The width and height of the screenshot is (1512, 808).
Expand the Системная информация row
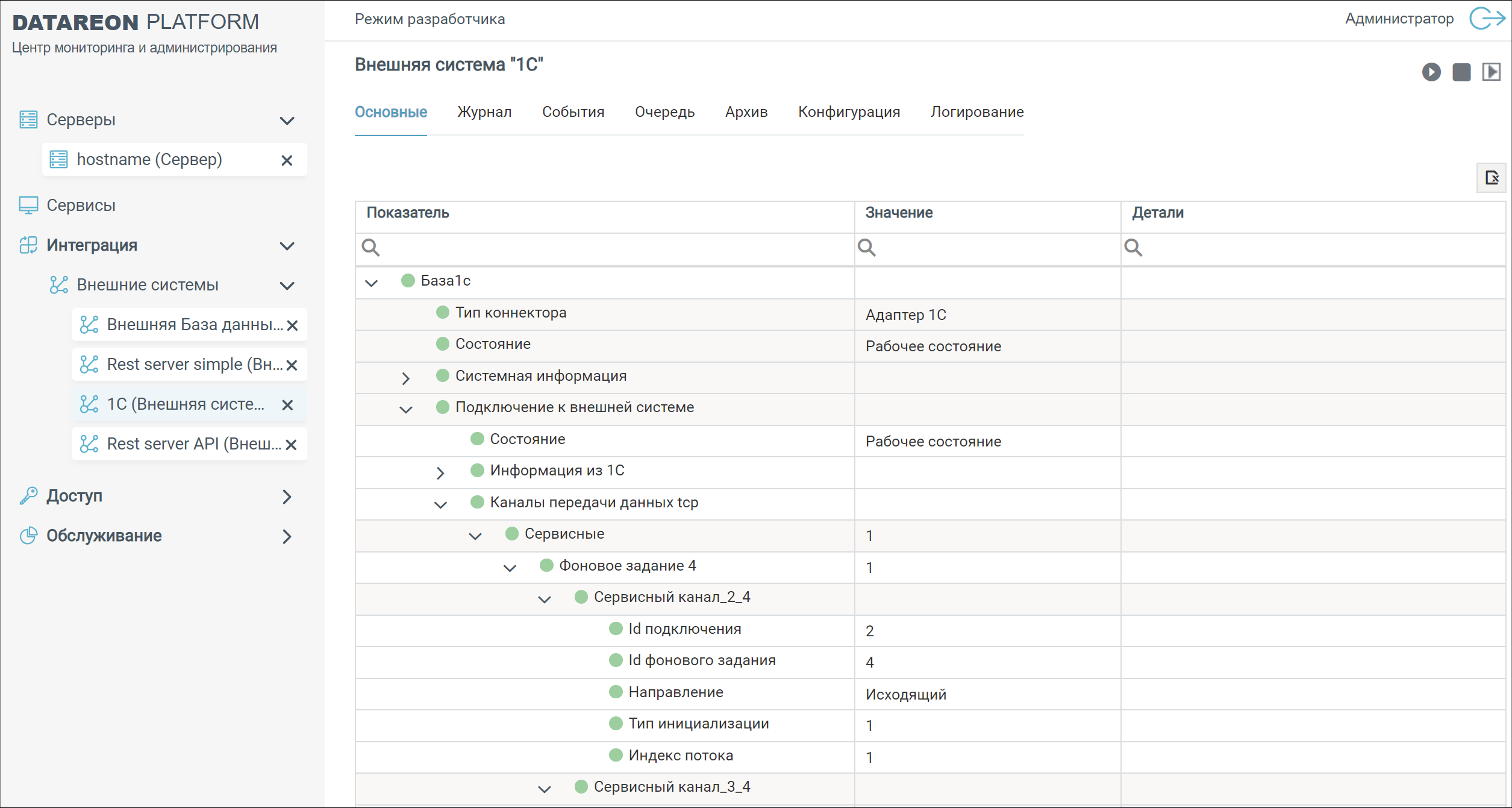click(x=405, y=378)
